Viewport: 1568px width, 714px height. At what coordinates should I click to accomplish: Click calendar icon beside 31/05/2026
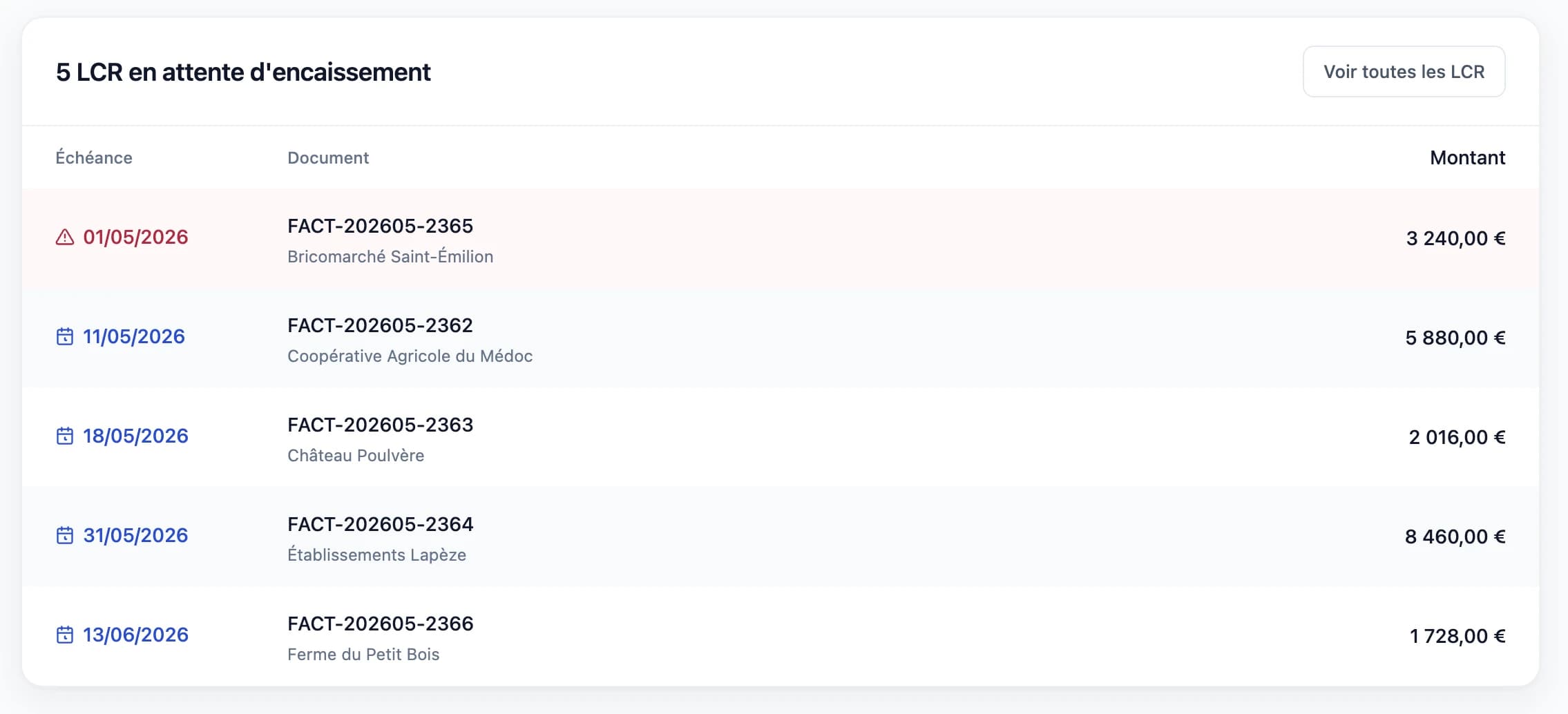pyautogui.click(x=65, y=536)
